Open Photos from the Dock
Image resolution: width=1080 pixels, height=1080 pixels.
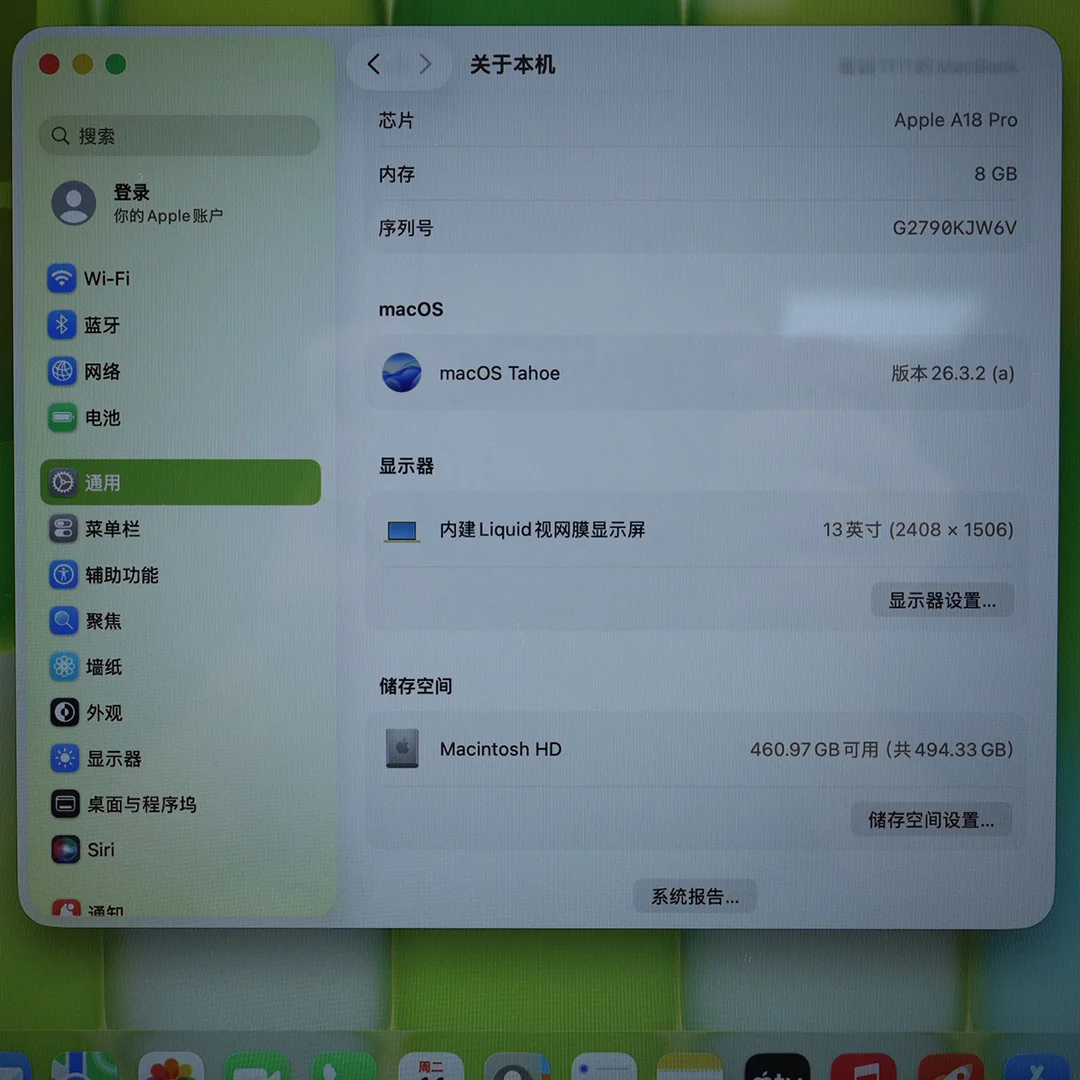click(171, 1066)
